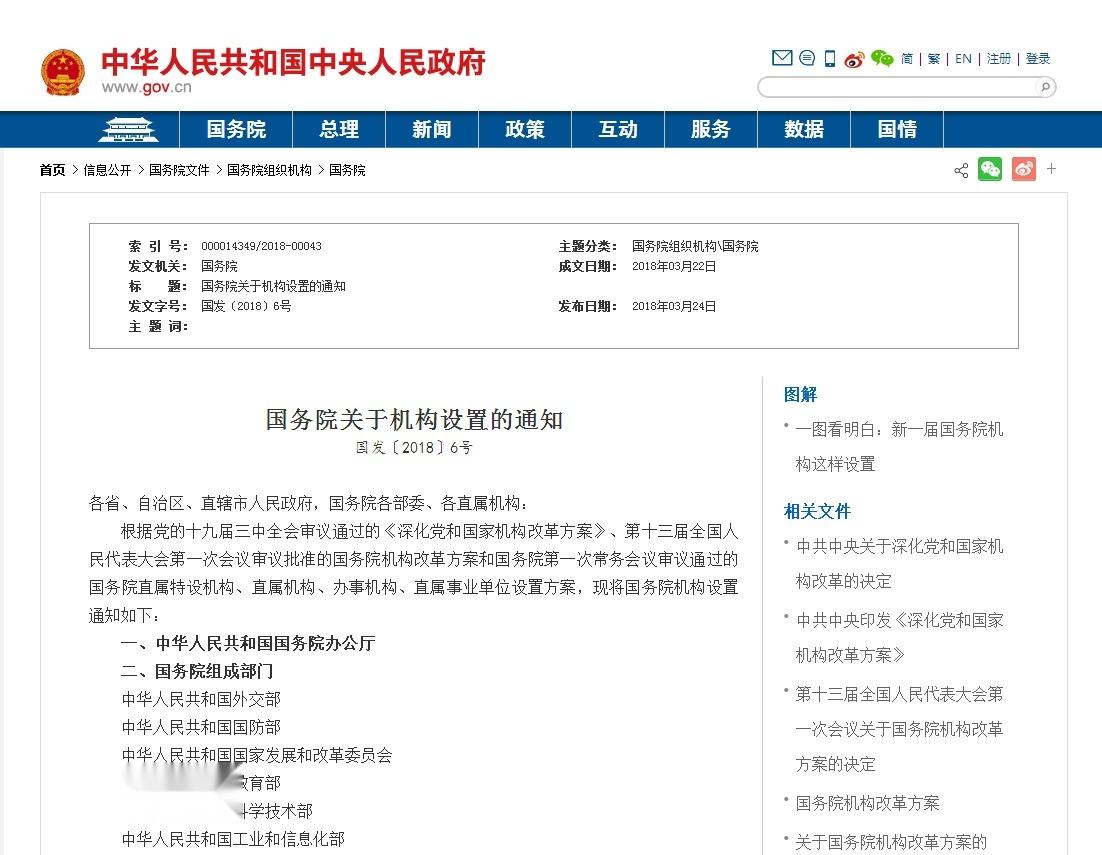Share via red Weibo button
The image size is (1102, 855).
1023,169
